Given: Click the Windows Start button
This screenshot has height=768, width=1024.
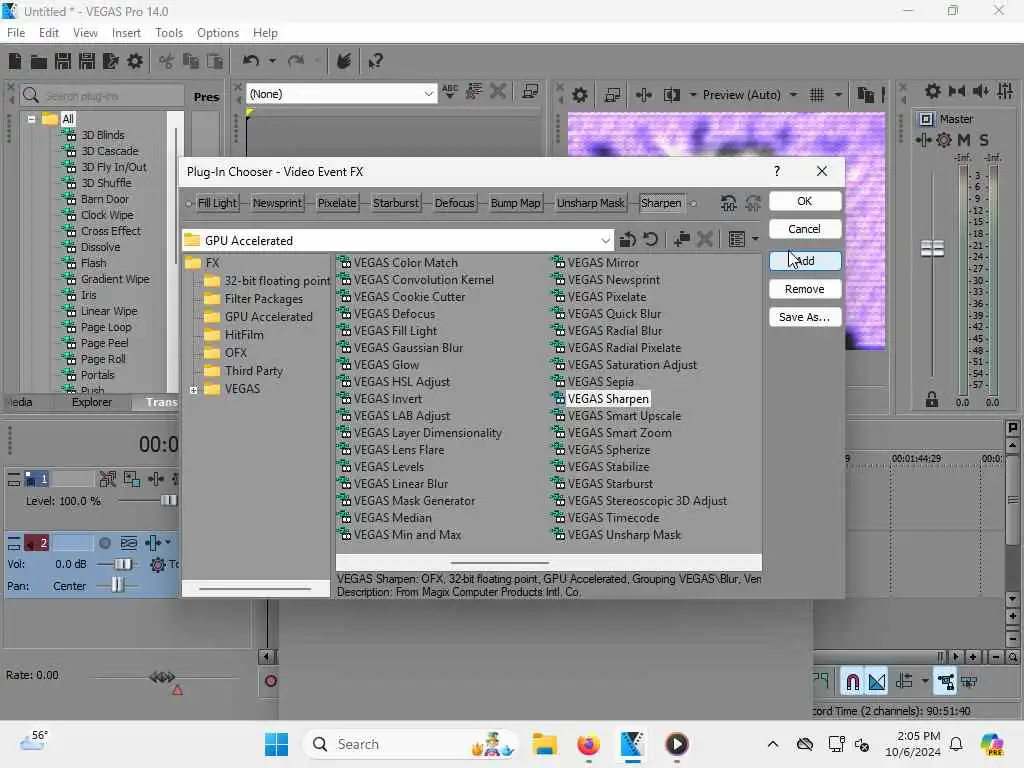Looking at the screenshot, I should 276,744.
